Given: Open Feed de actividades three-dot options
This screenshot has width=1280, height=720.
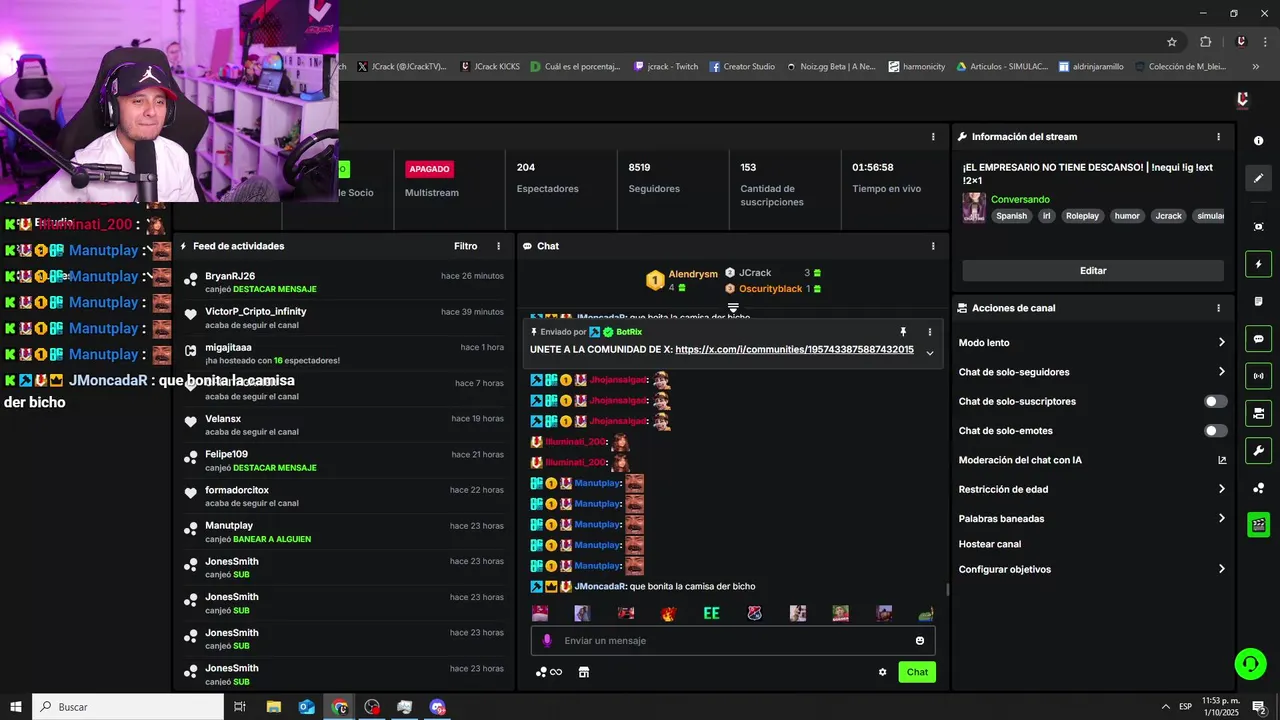Looking at the screenshot, I should tap(498, 246).
